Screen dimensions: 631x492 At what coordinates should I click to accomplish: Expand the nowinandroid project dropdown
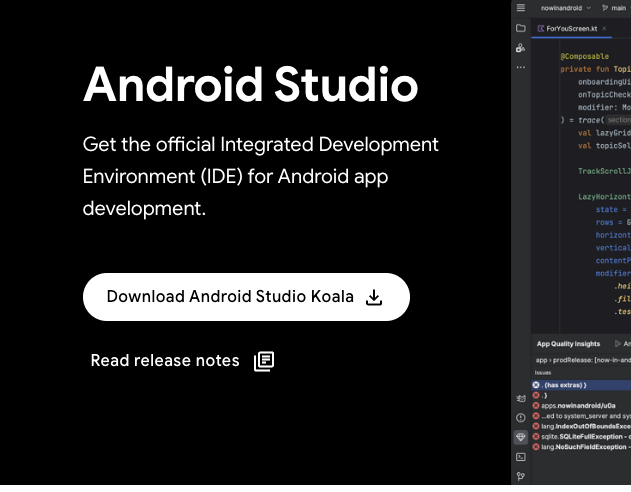pyautogui.click(x=566, y=8)
